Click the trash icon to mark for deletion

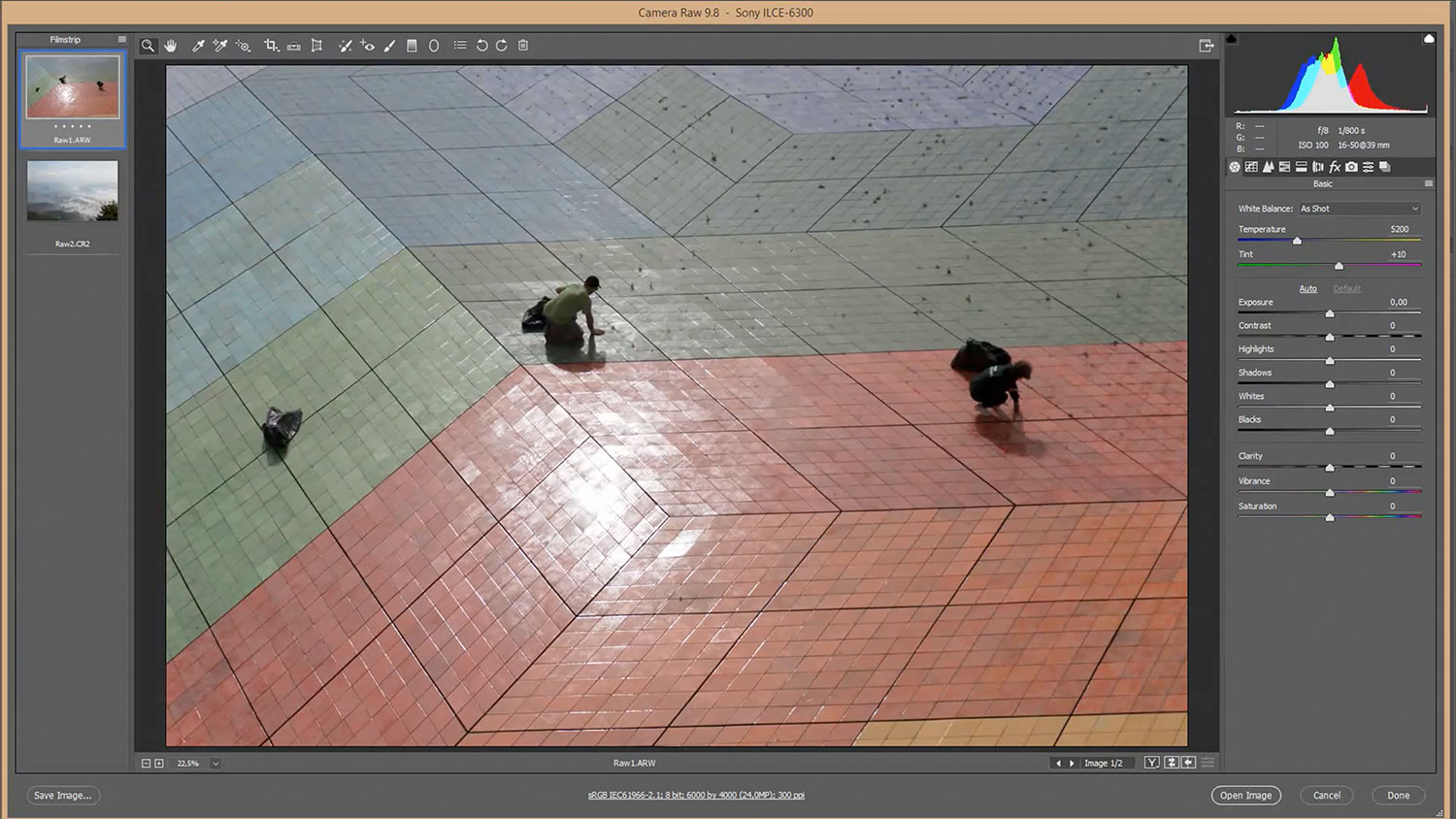(x=523, y=46)
